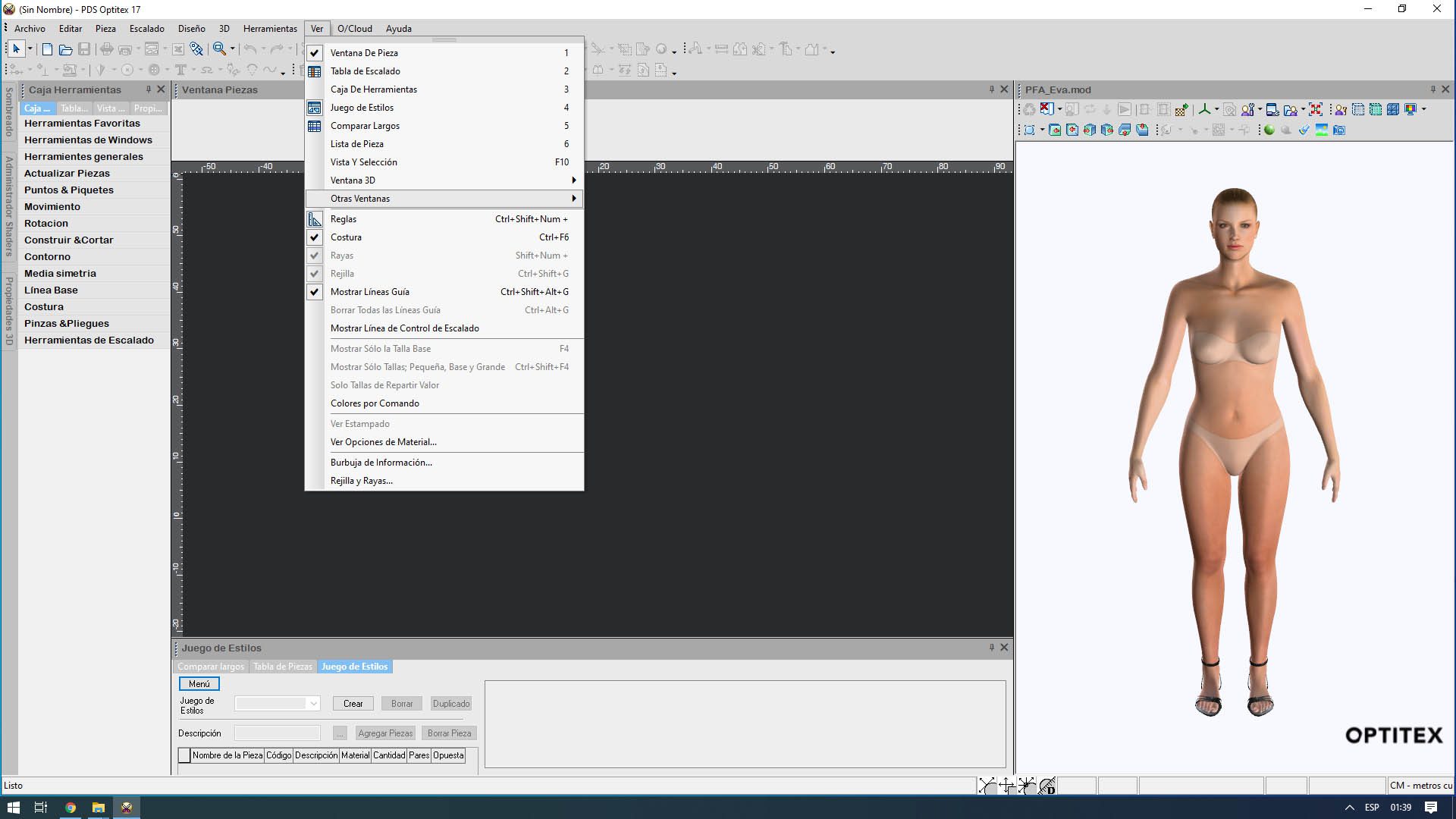Open the Herramientas menu
Screen dimensions: 1456x819
coord(270,29)
